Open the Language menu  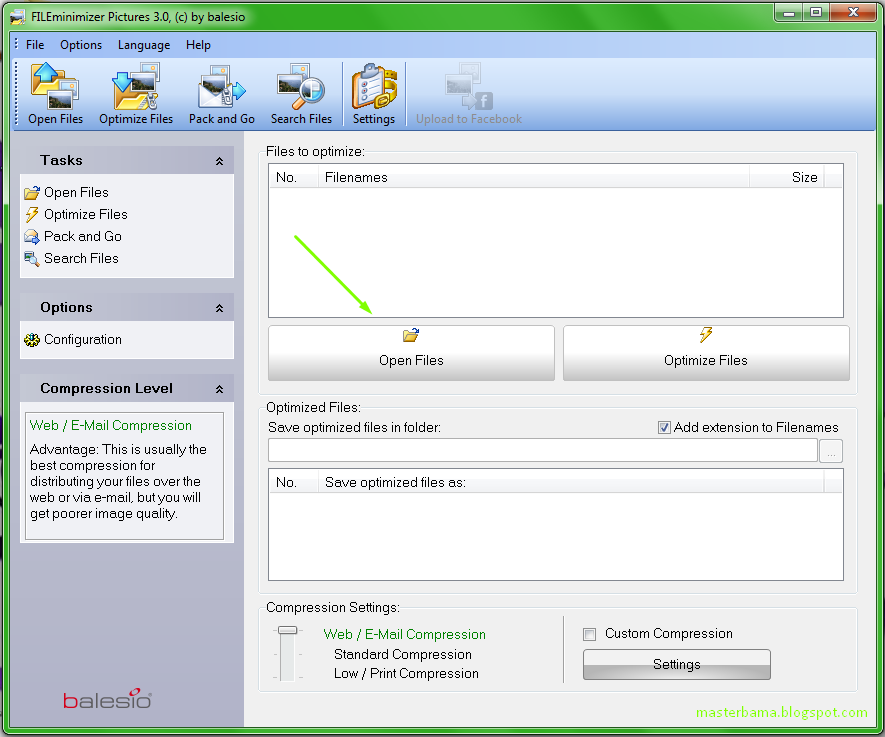click(x=143, y=44)
